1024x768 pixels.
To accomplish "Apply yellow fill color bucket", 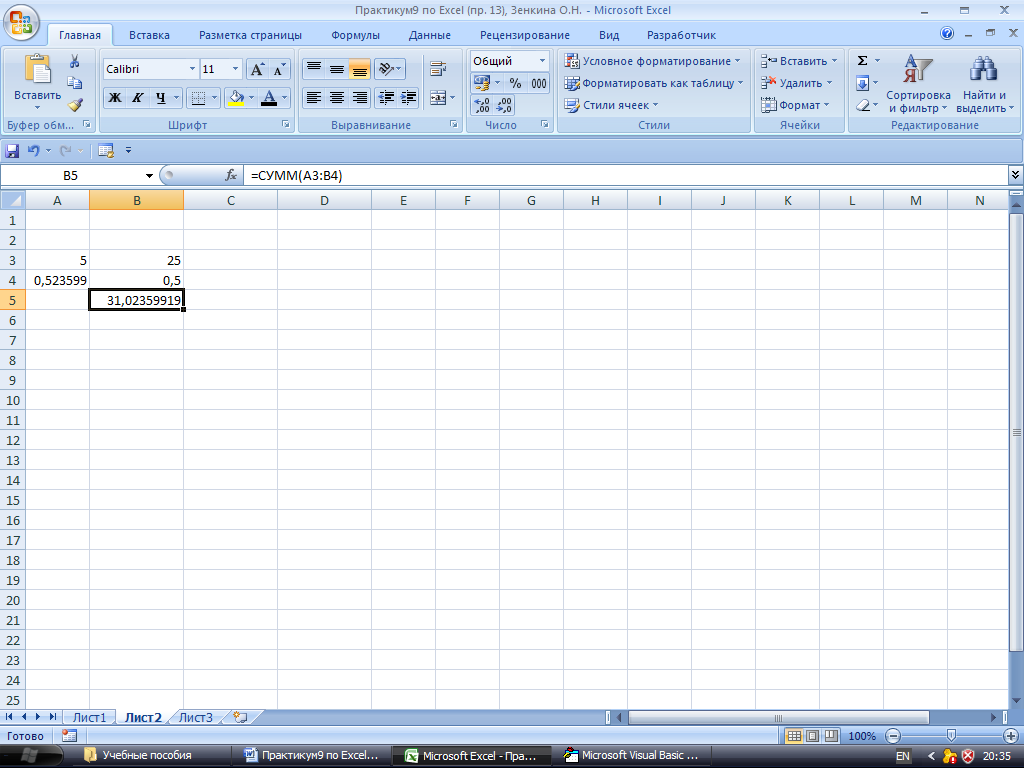I will [236, 98].
